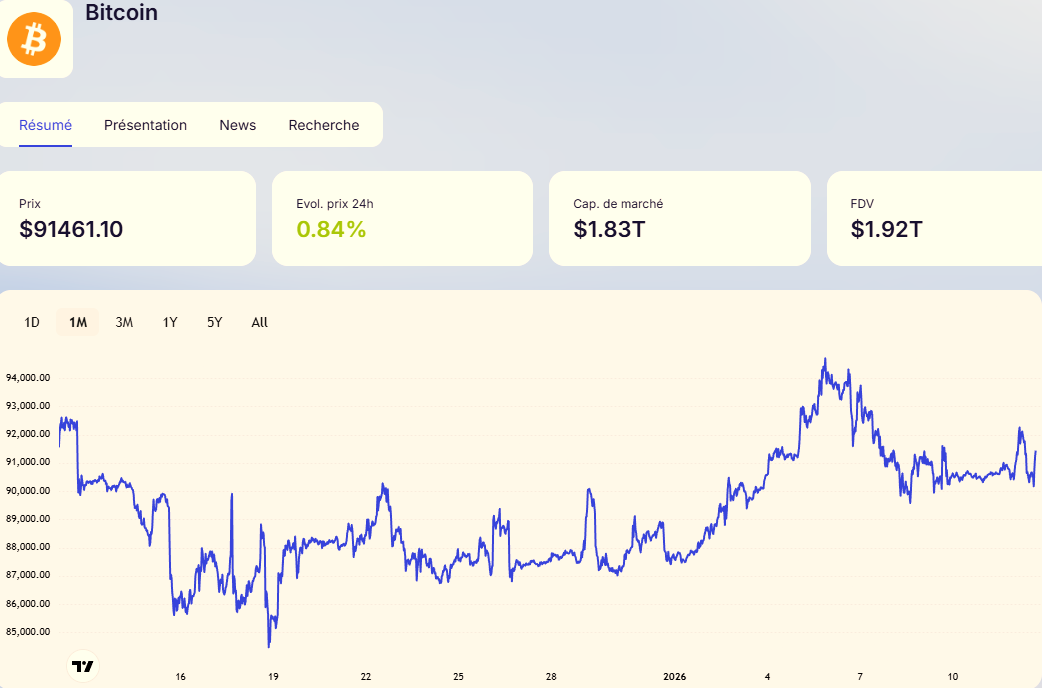Select the Recherche tab

point(323,125)
